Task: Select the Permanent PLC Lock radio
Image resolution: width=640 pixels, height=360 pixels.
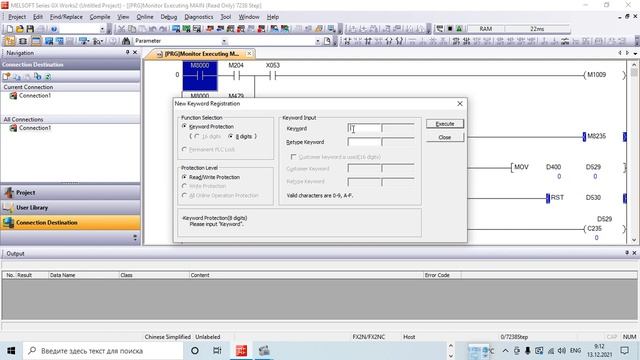Action: [184, 149]
